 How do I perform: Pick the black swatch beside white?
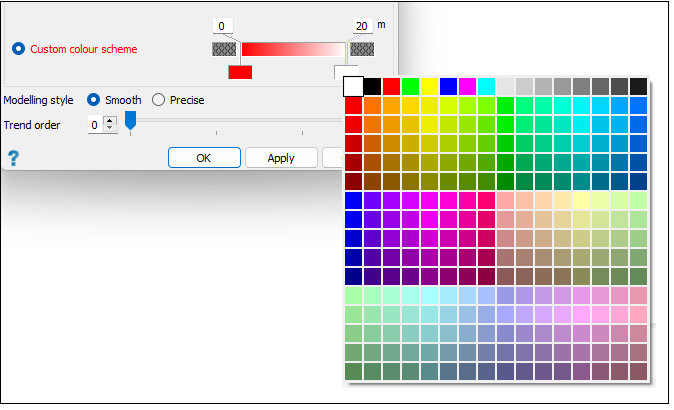click(x=373, y=86)
